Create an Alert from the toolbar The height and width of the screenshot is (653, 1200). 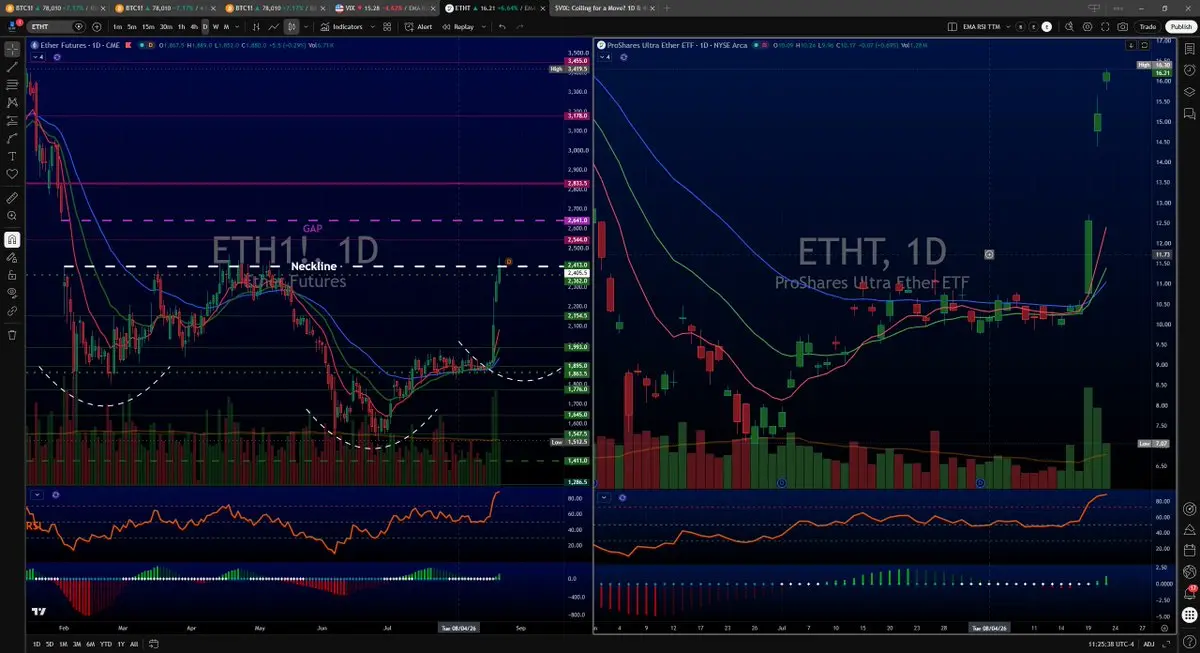pyautogui.click(x=418, y=26)
